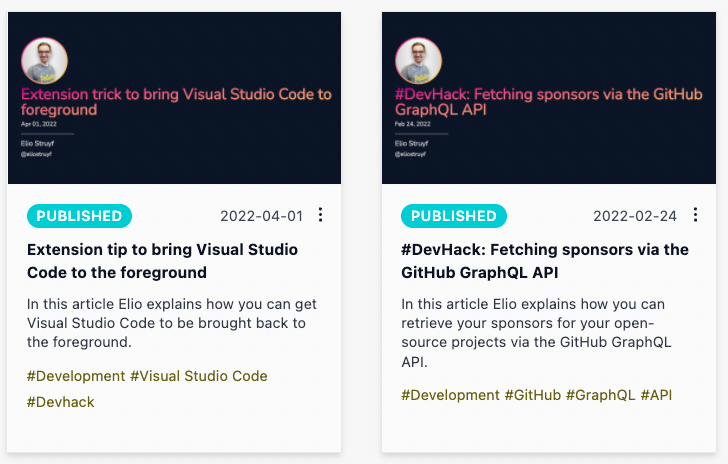Select the #GitHub tag
Screen dimensions: 728x464
[532, 395]
